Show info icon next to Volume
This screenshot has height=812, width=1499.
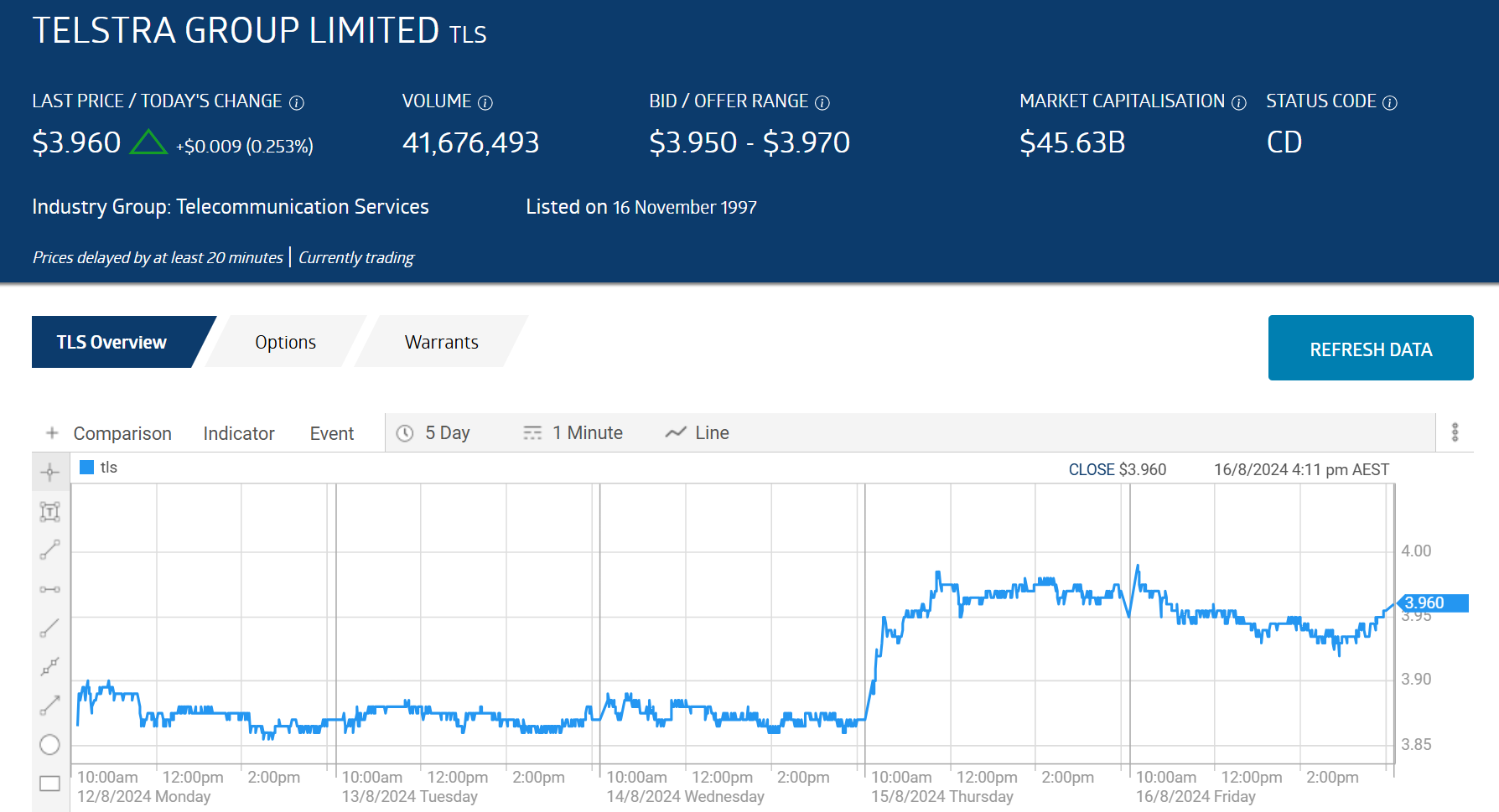coord(485,102)
